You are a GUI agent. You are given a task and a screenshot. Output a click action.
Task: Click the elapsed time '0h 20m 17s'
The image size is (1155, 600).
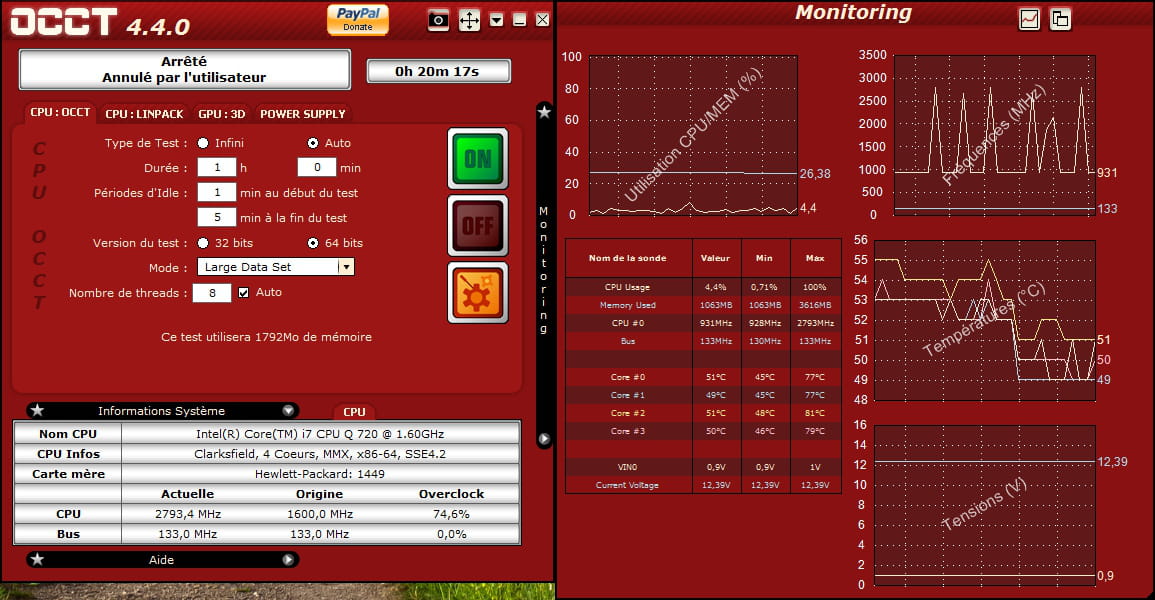coord(438,71)
